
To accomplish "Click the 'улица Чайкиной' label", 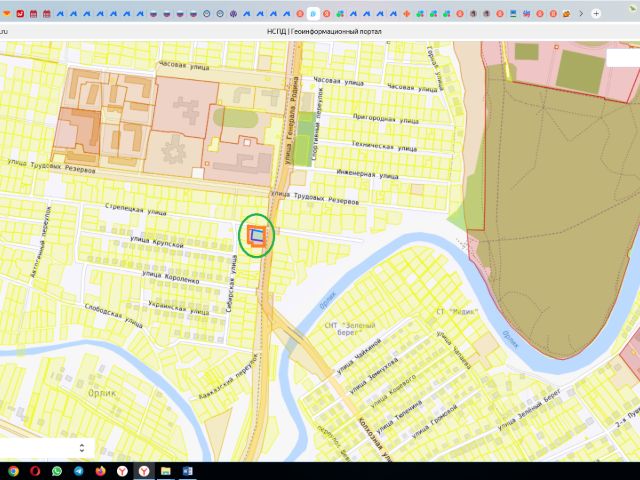I will coord(359,356).
